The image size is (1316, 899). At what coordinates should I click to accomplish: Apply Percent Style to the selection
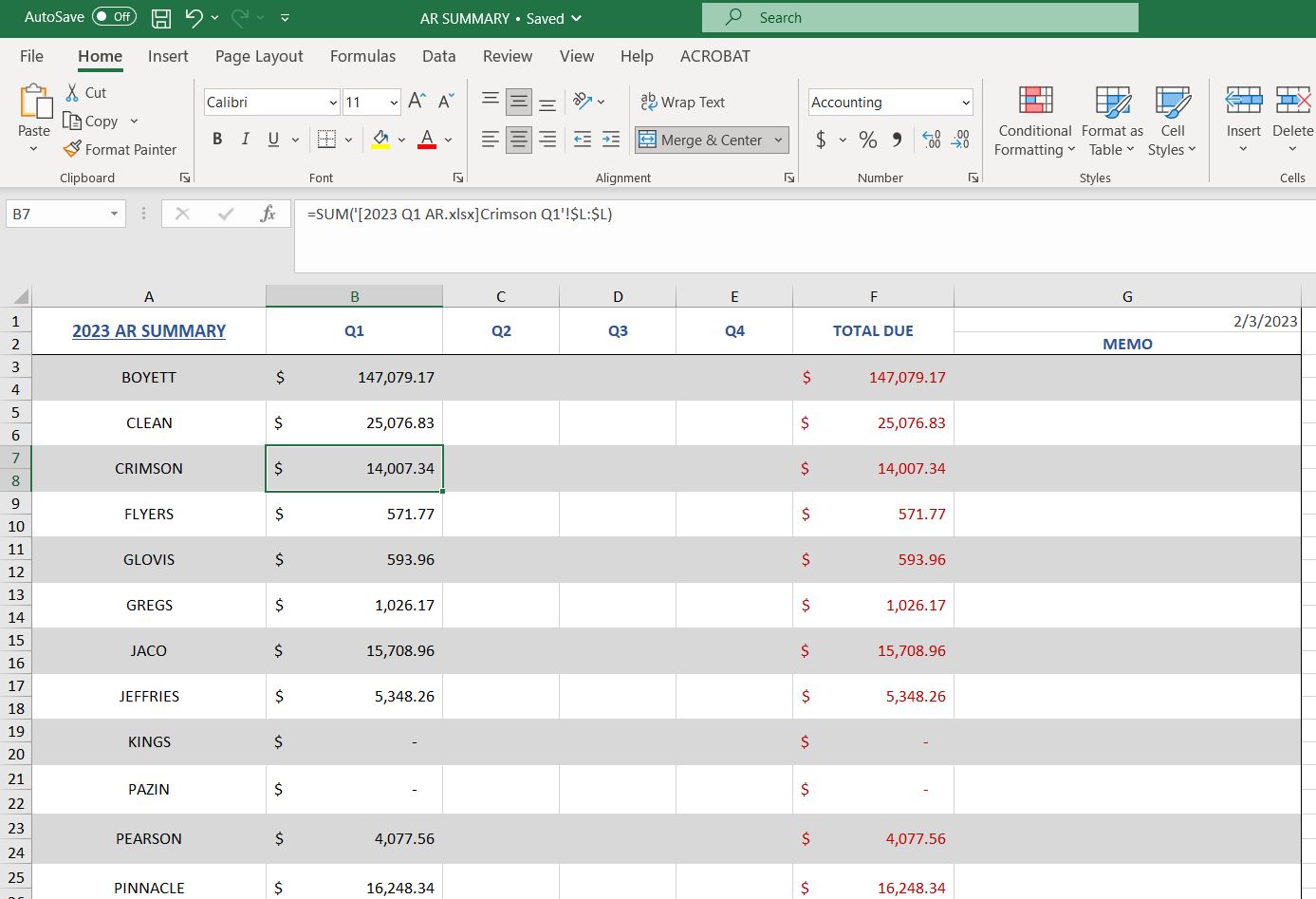[x=867, y=140]
